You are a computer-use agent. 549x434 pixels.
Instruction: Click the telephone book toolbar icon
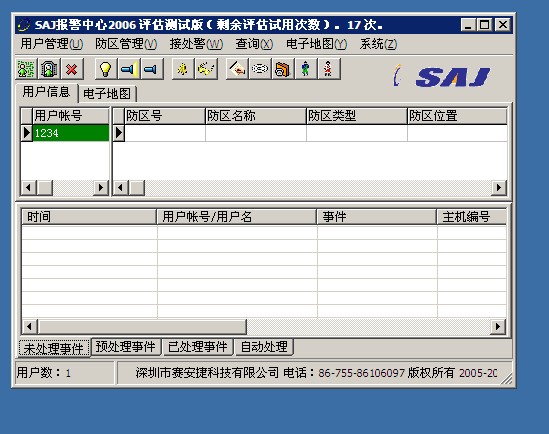tap(283, 69)
